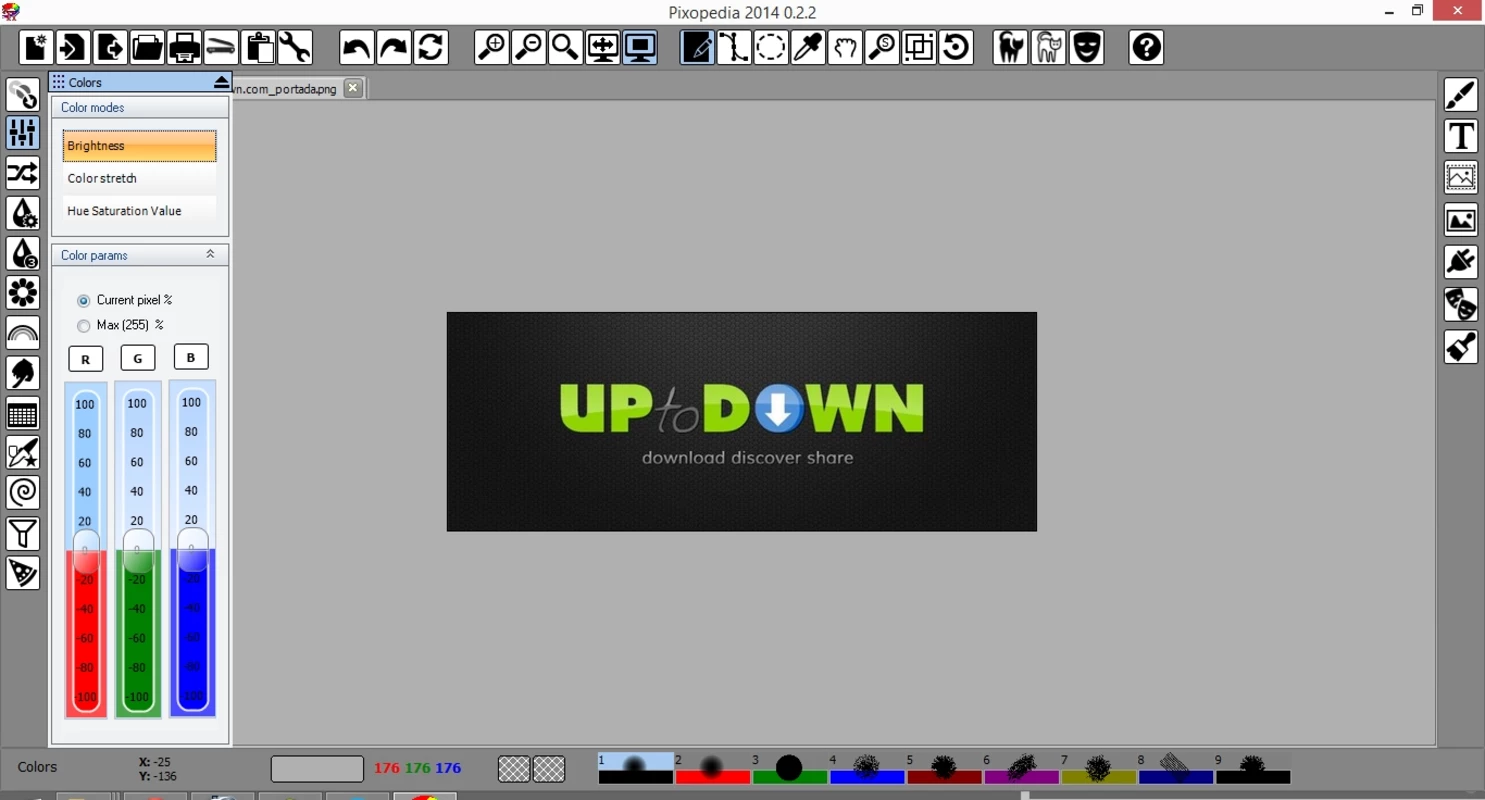
Task: Undo the last action
Action: click(x=357, y=47)
